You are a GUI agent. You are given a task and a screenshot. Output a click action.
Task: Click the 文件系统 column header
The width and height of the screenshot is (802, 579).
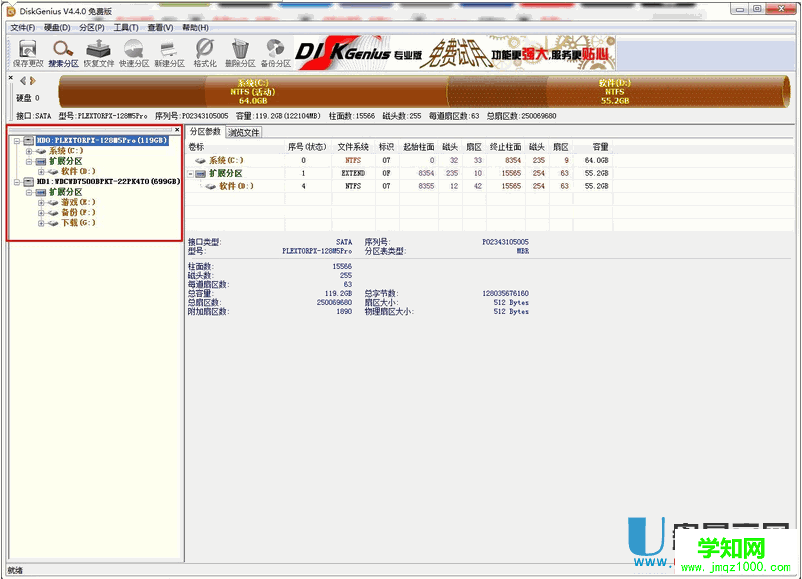click(x=353, y=147)
